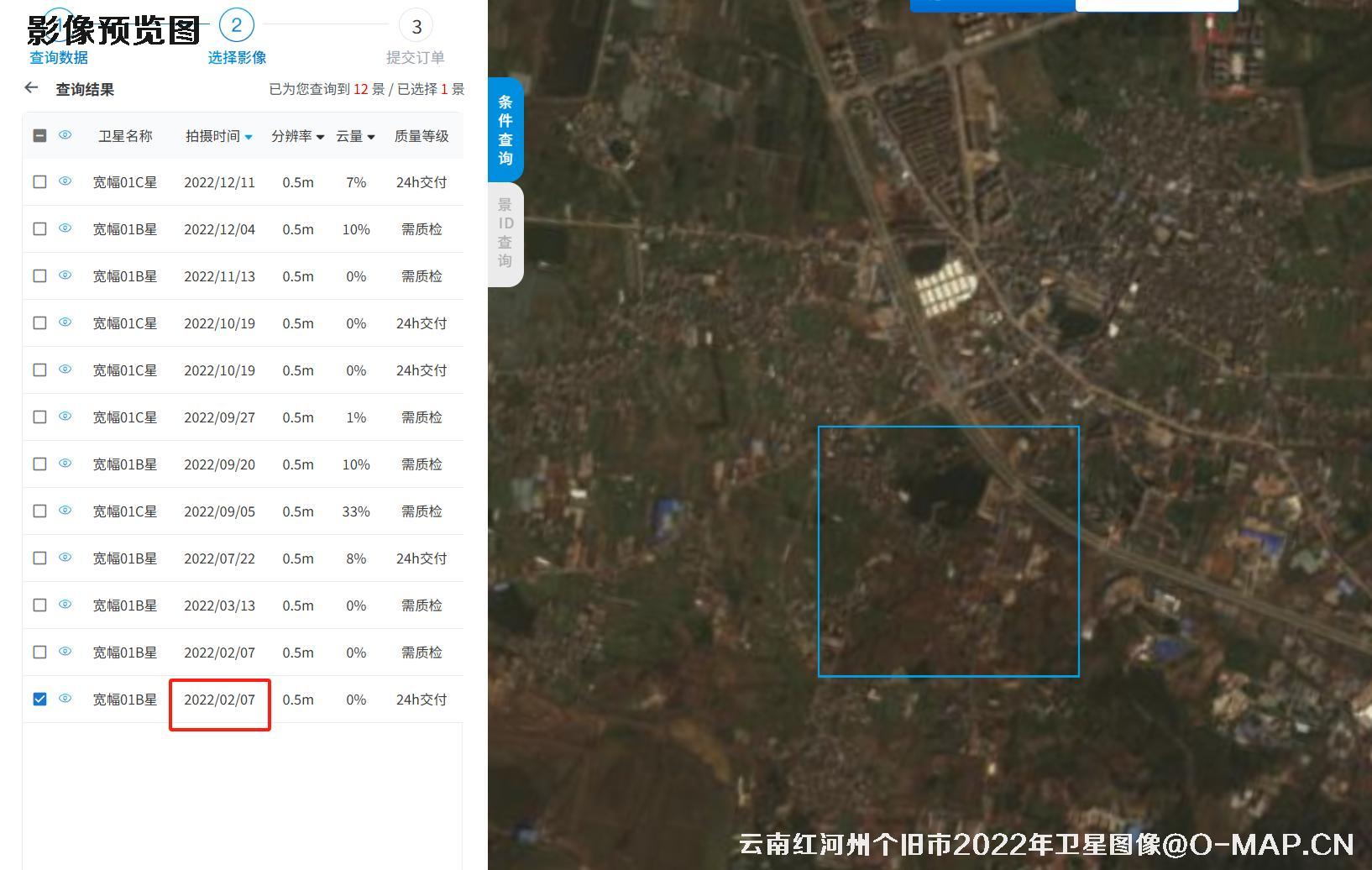Click the 查询数据 step label link
1372x870 pixels.
pos(57,57)
